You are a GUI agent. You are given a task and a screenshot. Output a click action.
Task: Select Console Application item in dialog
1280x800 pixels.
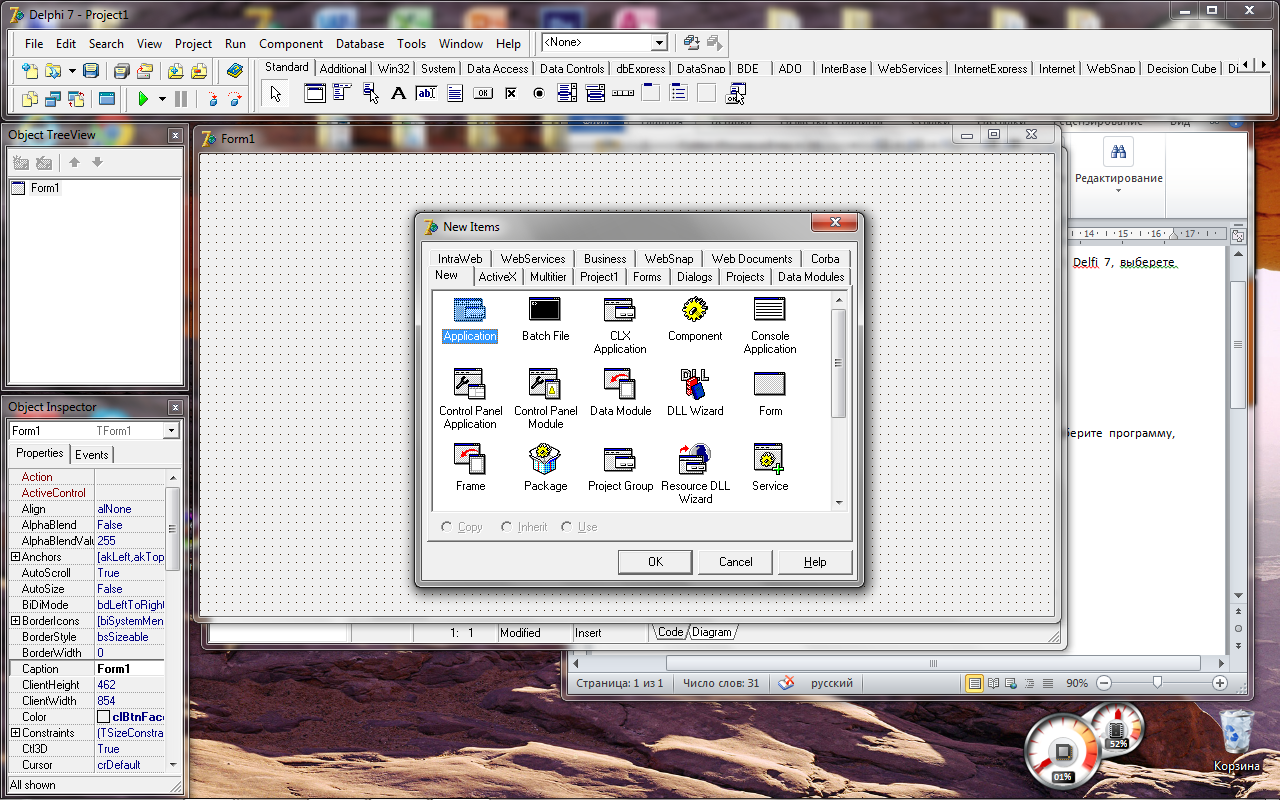770,325
